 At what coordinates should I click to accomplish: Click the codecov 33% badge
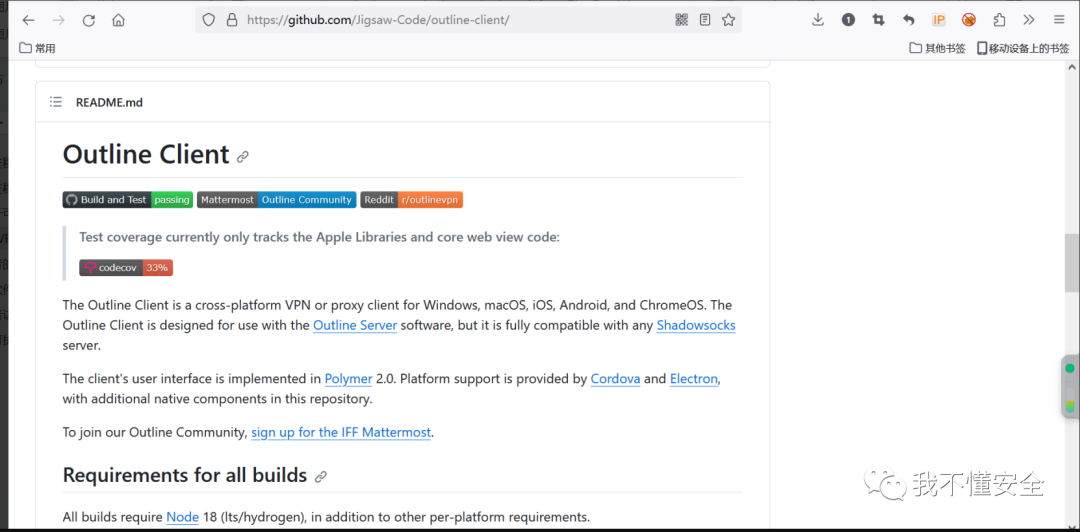click(126, 267)
